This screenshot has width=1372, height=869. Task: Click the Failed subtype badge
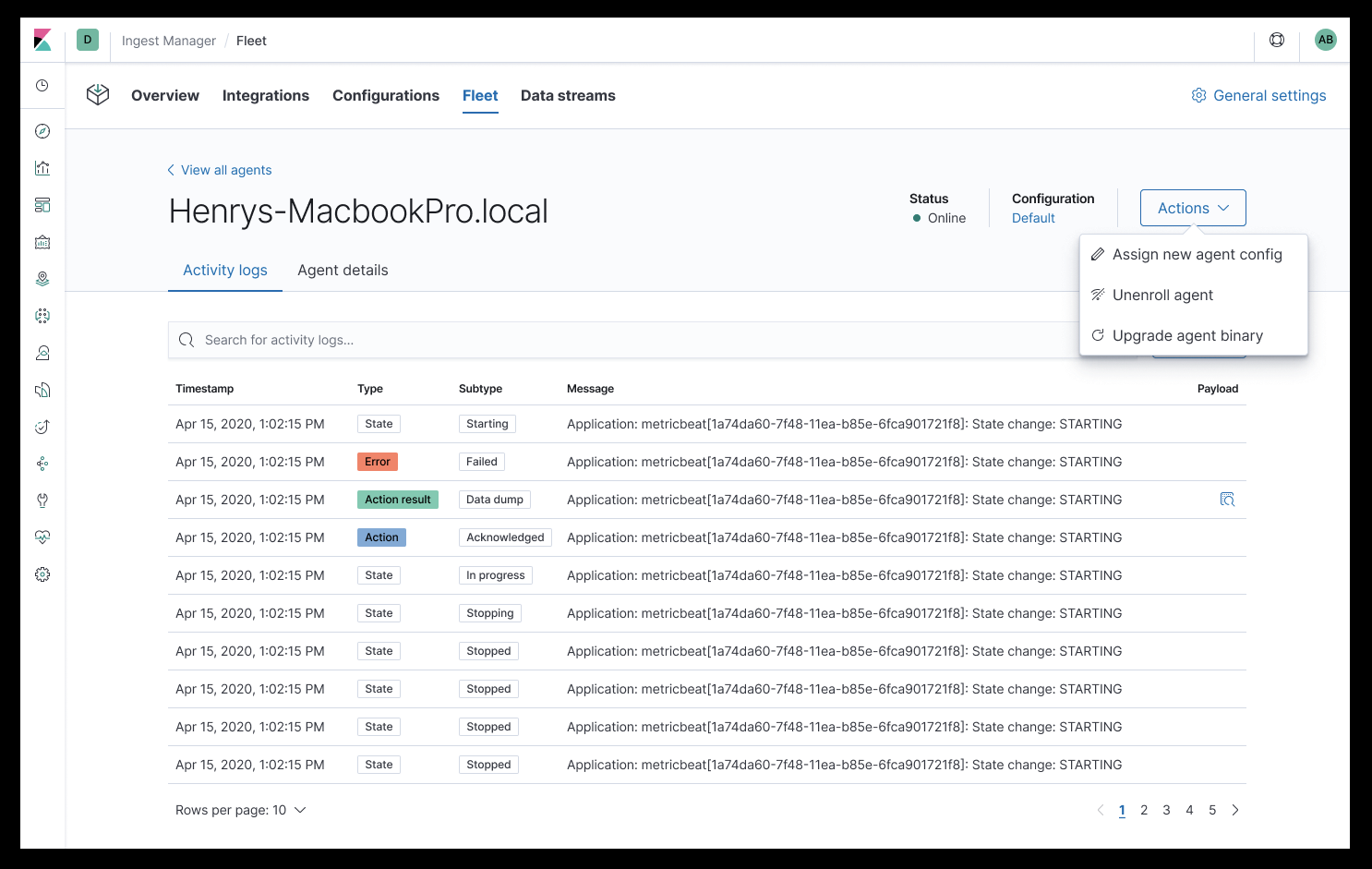482,462
